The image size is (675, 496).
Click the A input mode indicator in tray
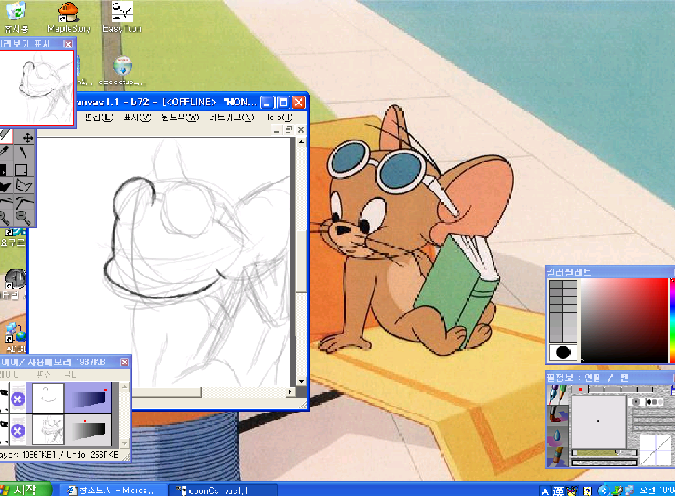coord(545,490)
